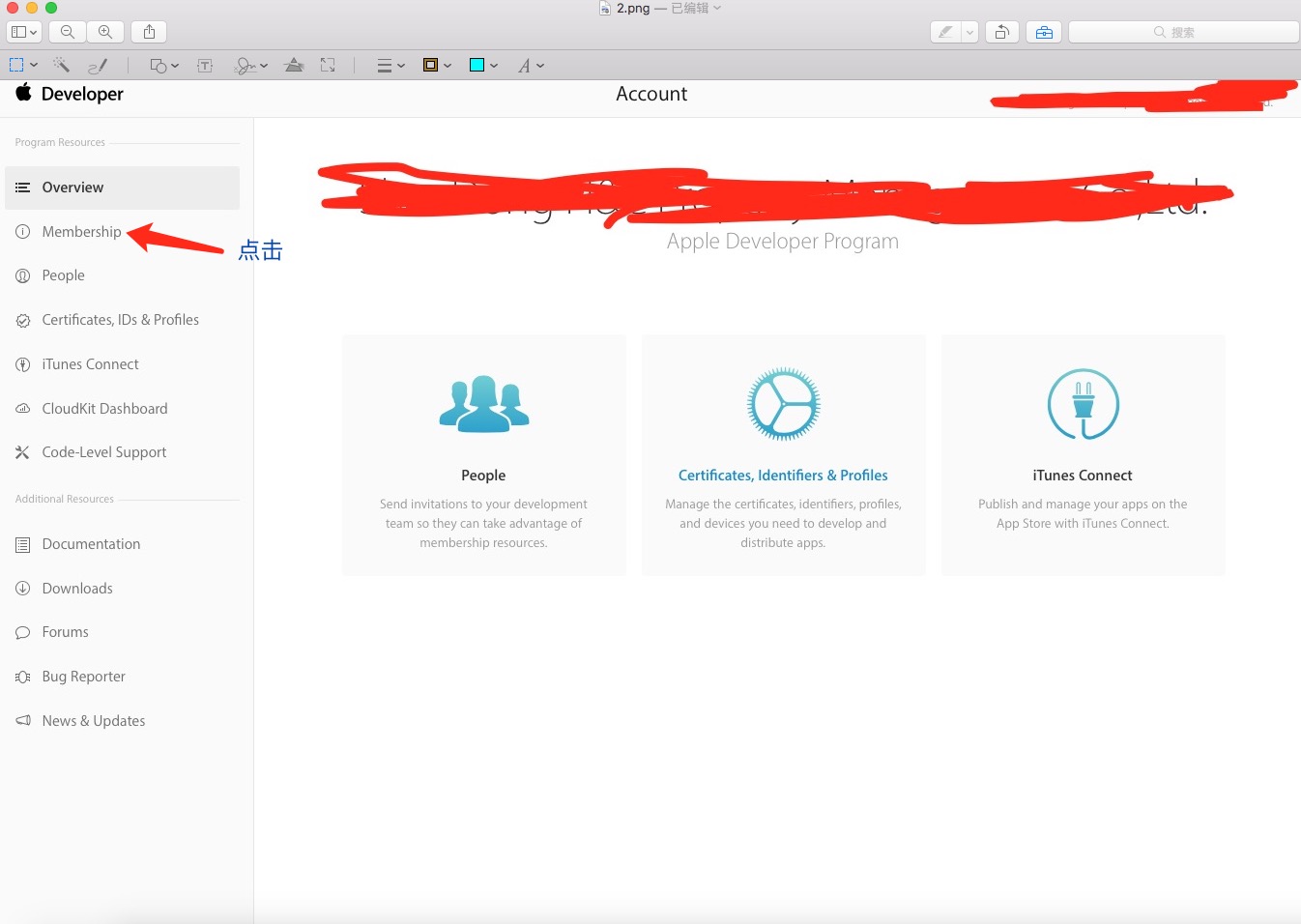The image size is (1301, 924).
Task: Select the Instant Alpha magic wand tool
Action: [61, 66]
